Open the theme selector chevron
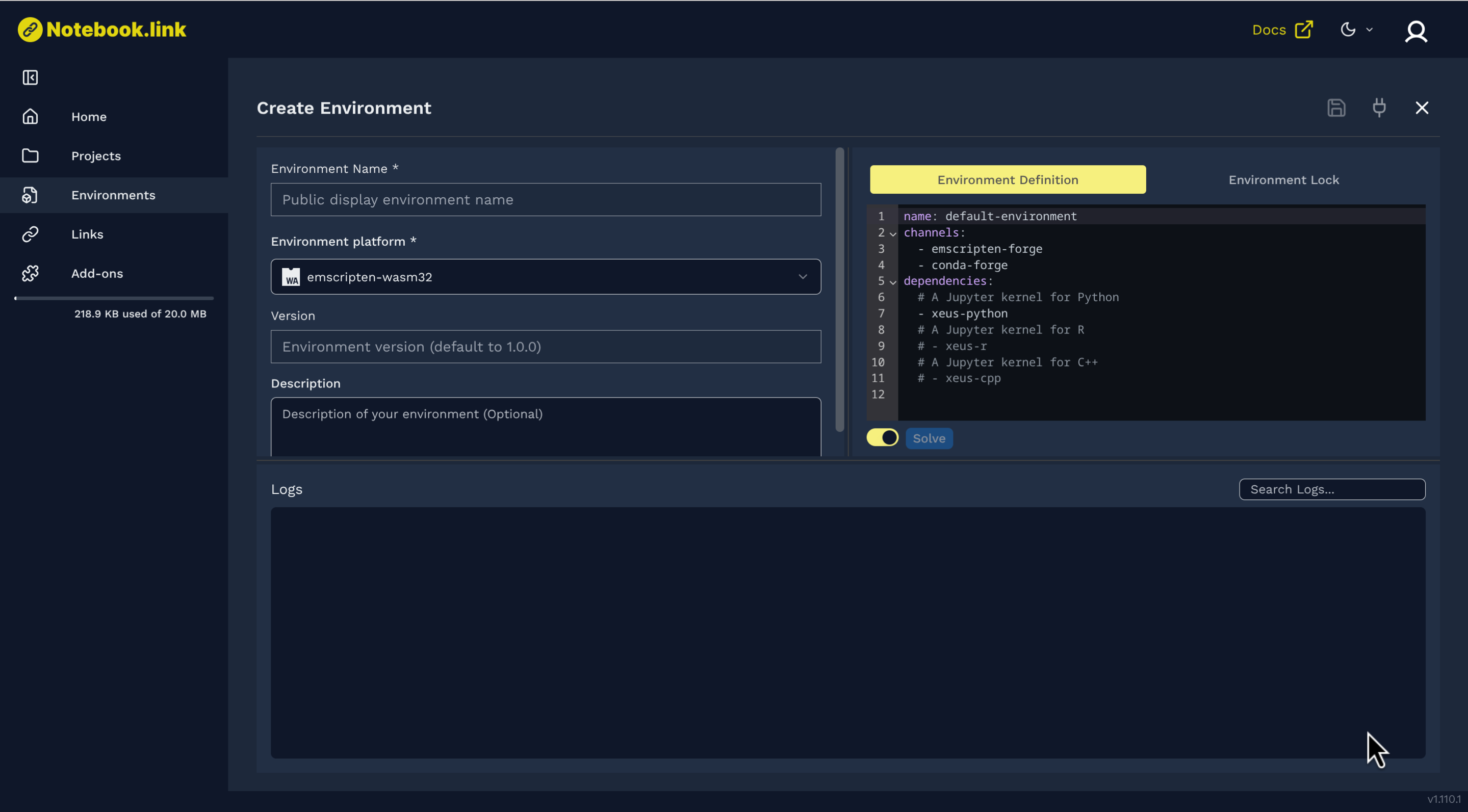 (1370, 29)
